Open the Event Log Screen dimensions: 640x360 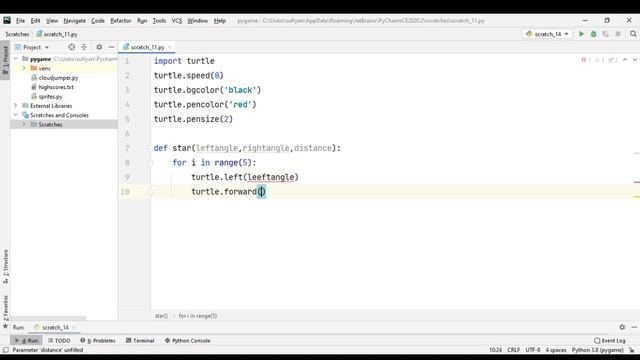pos(610,340)
